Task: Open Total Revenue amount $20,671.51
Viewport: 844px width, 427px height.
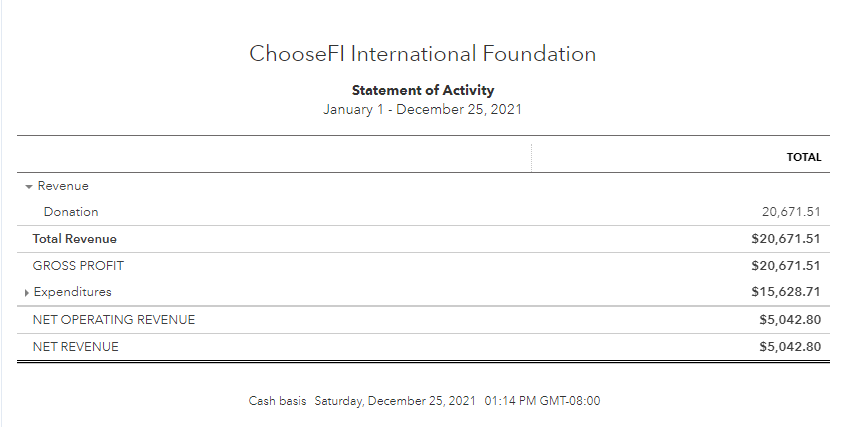Action: [786, 239]
